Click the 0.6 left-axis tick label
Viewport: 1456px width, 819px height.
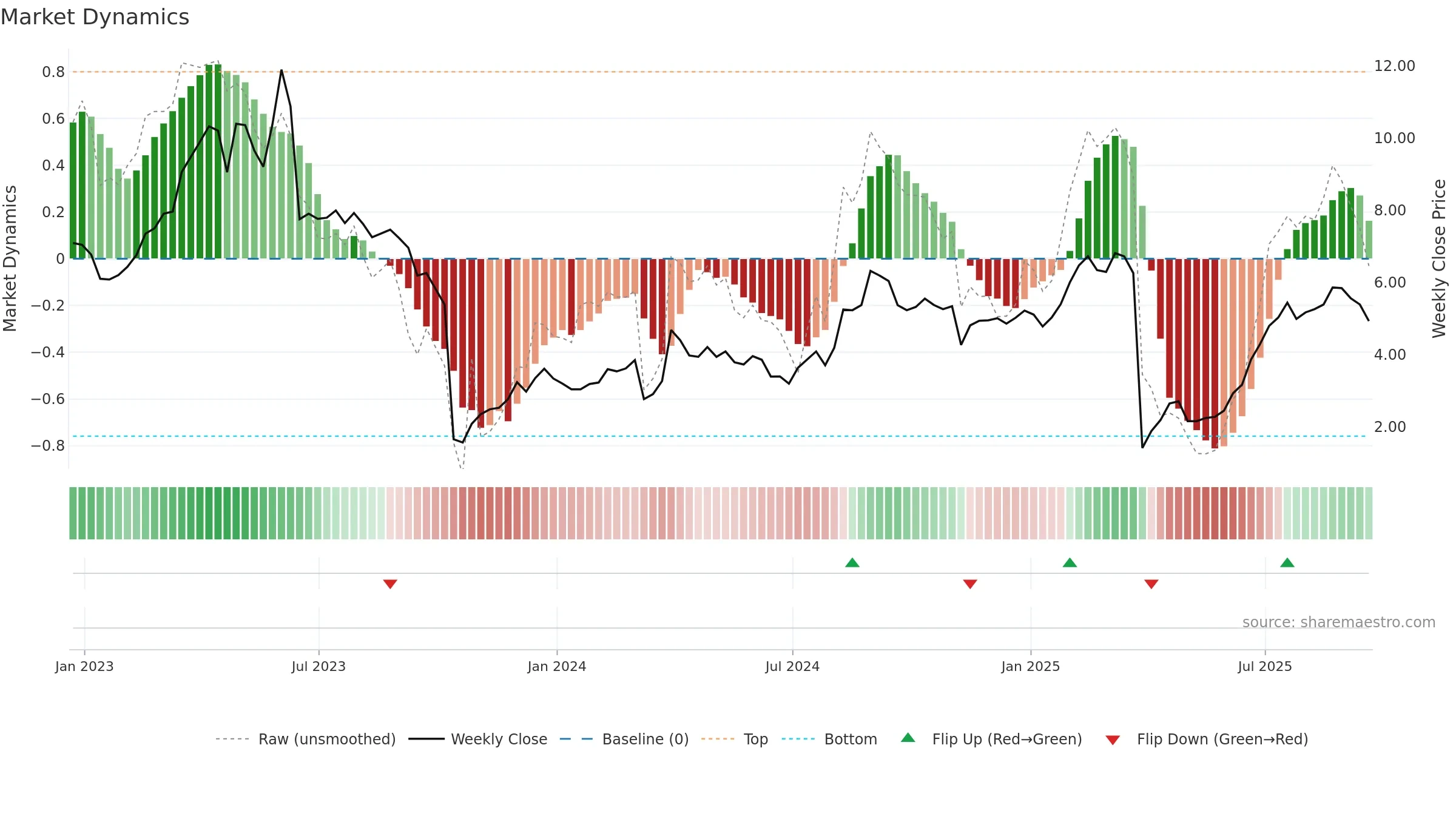click(53, 119)
